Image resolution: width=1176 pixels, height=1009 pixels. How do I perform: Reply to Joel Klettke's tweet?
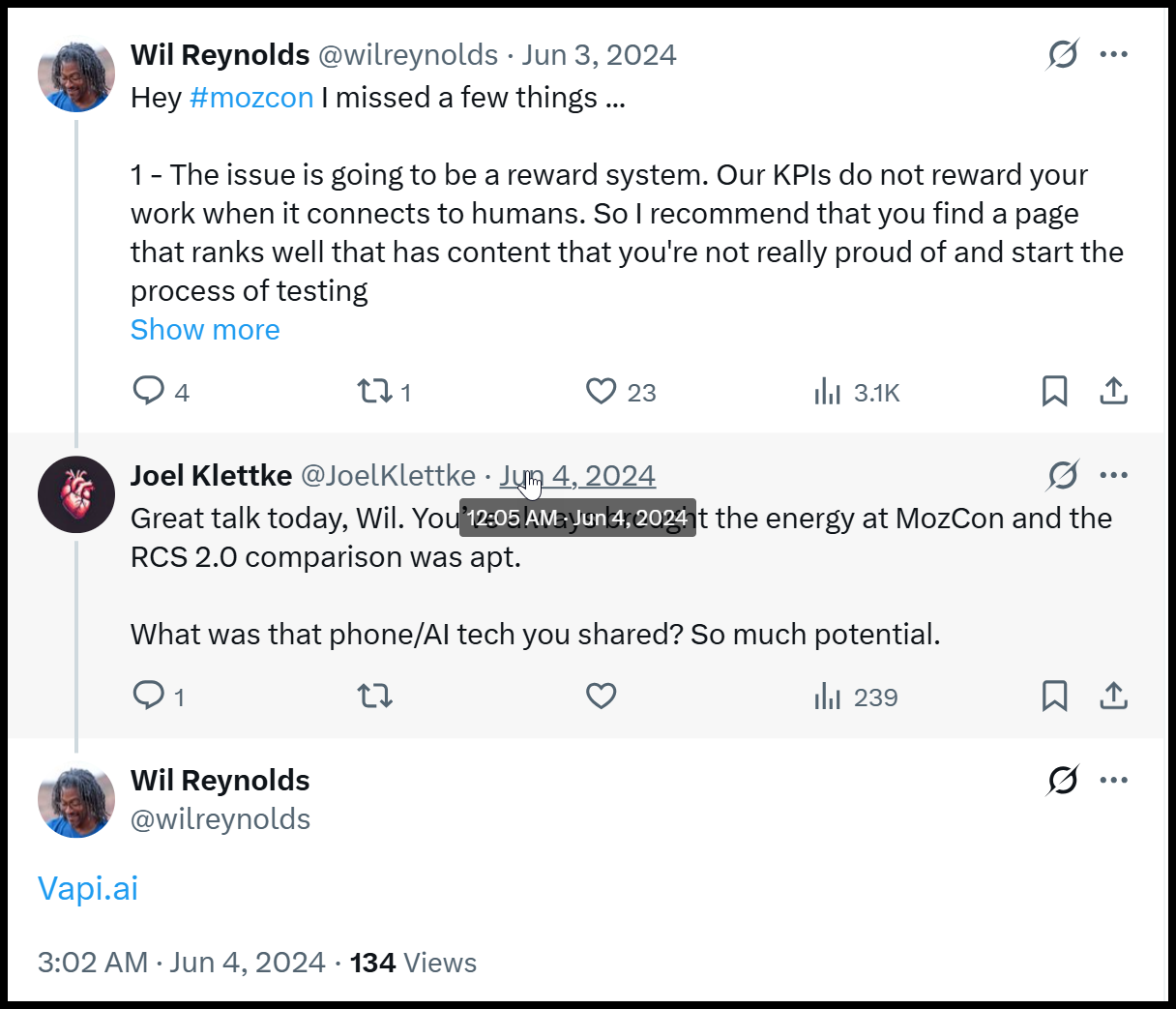click(148, 696)
